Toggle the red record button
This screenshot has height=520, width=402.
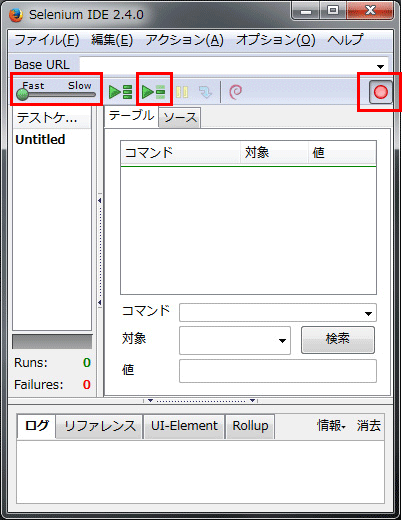tap(380, 92)
